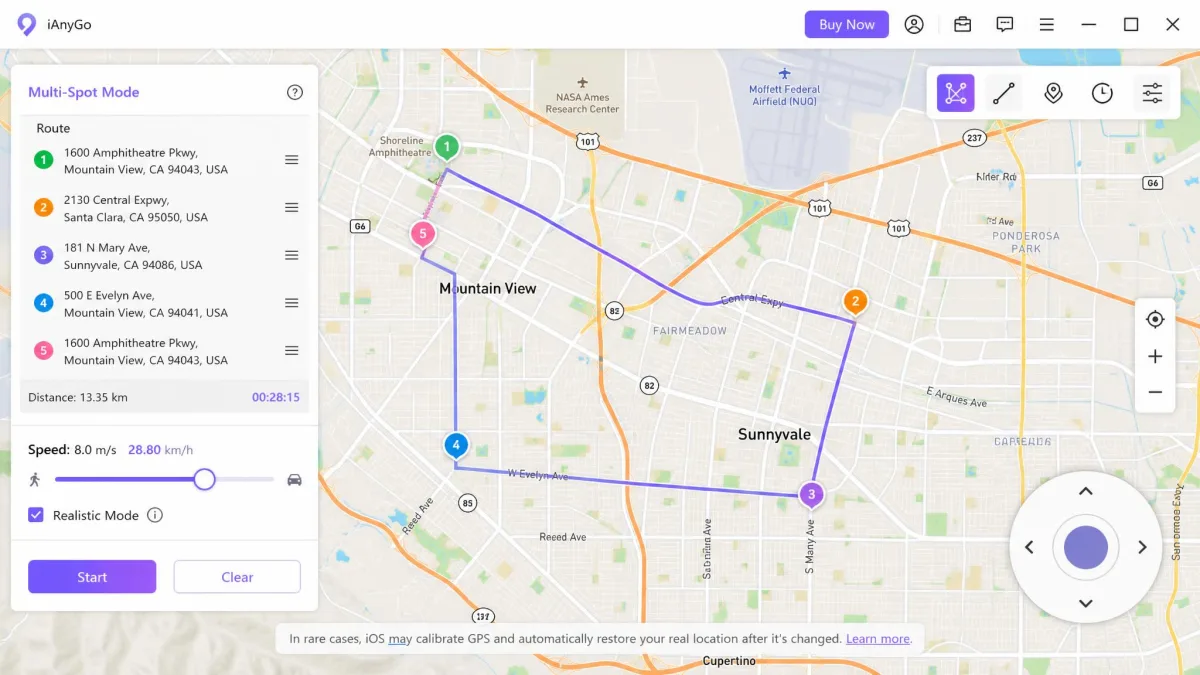Image resolution: width=1200 pixels, height=675 pixels.
Task: Click the Multi-Spot Mode help icon
Action: 295,92
